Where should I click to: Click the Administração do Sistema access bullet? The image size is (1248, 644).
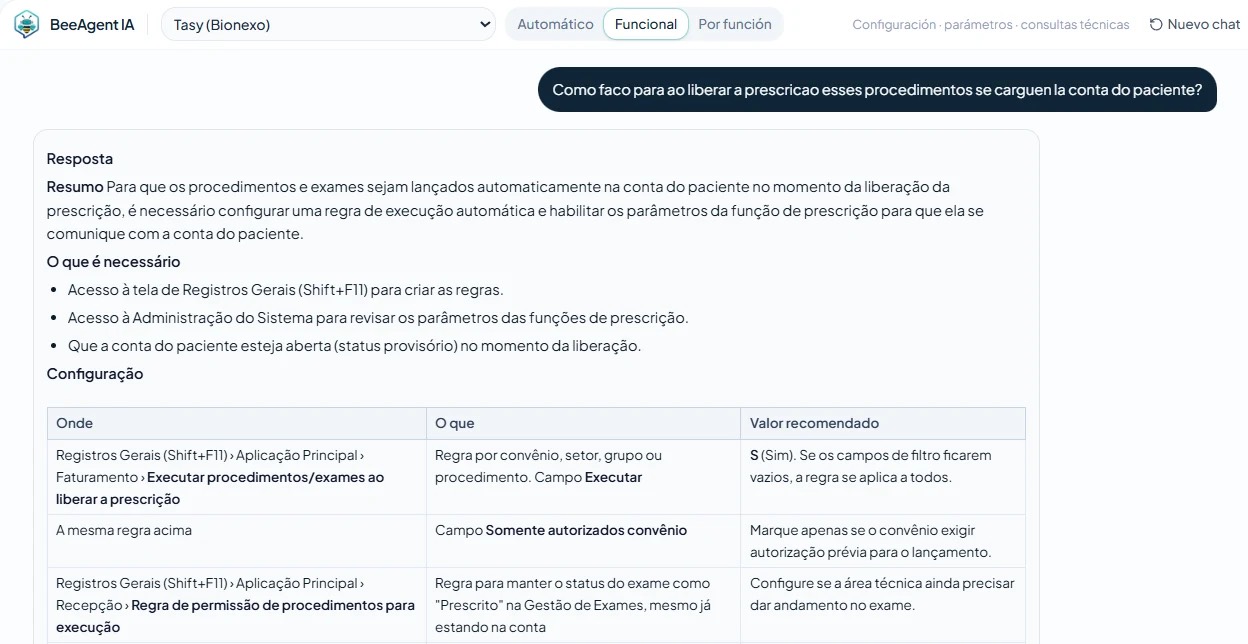tap(378, 317)
